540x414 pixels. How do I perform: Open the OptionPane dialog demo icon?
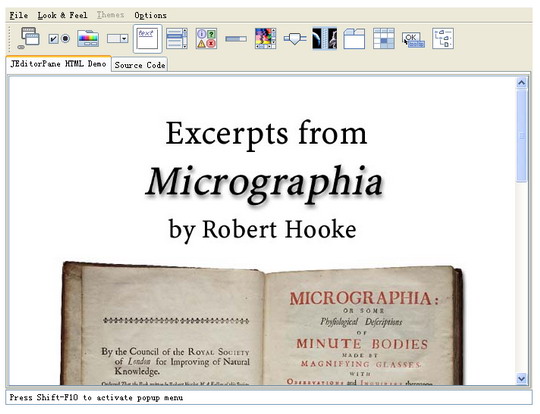[206, 38]
